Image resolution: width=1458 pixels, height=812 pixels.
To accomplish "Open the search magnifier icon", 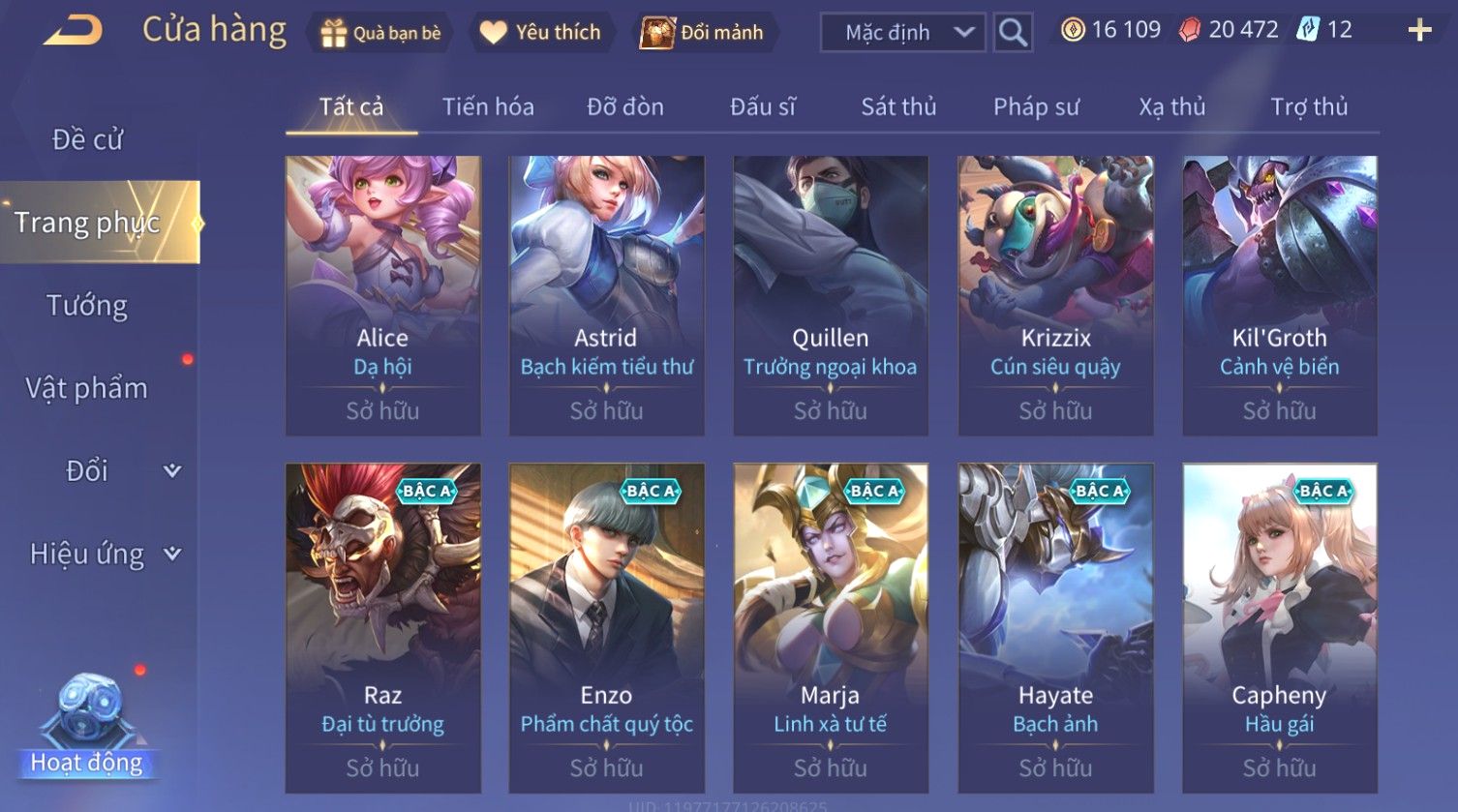I will [1013, 33].
